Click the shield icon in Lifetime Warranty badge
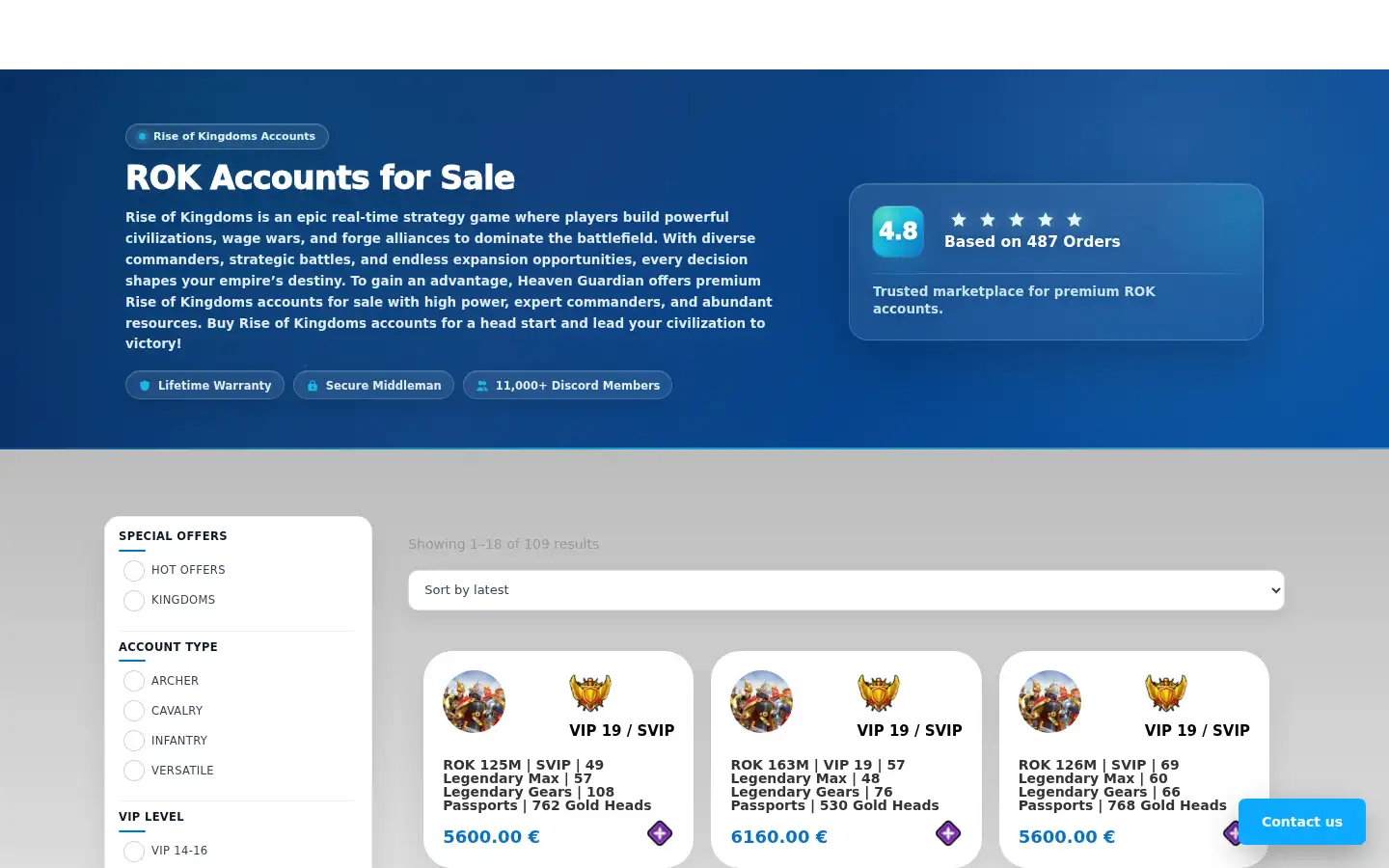Viewport: 1389px width, 868px height. pyautogui.click(x=145, y=386)
